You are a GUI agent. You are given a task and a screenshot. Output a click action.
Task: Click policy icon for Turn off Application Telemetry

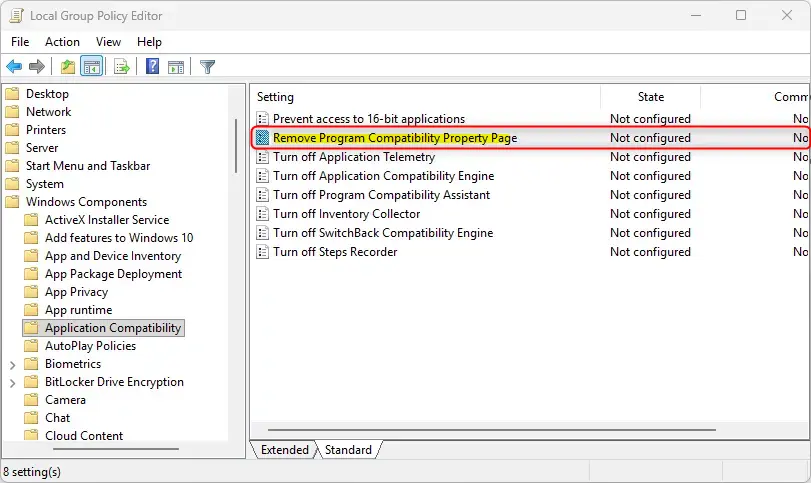pos(263,157)
